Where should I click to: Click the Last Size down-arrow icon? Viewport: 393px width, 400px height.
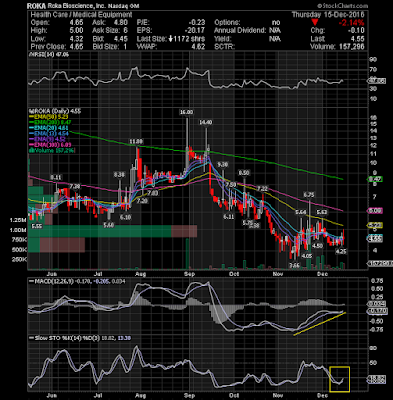pyautogui.click(x=170, y=39)
